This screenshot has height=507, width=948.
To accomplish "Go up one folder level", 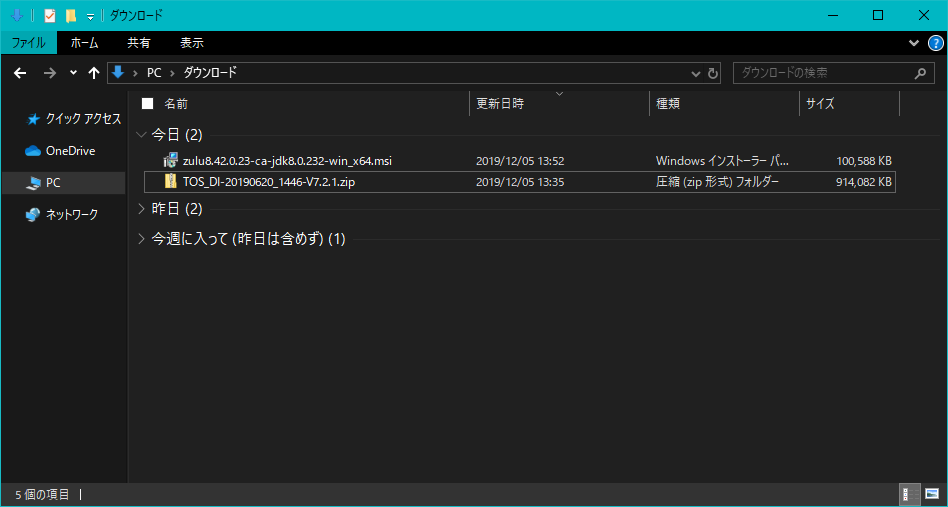I will click(93, 73).
